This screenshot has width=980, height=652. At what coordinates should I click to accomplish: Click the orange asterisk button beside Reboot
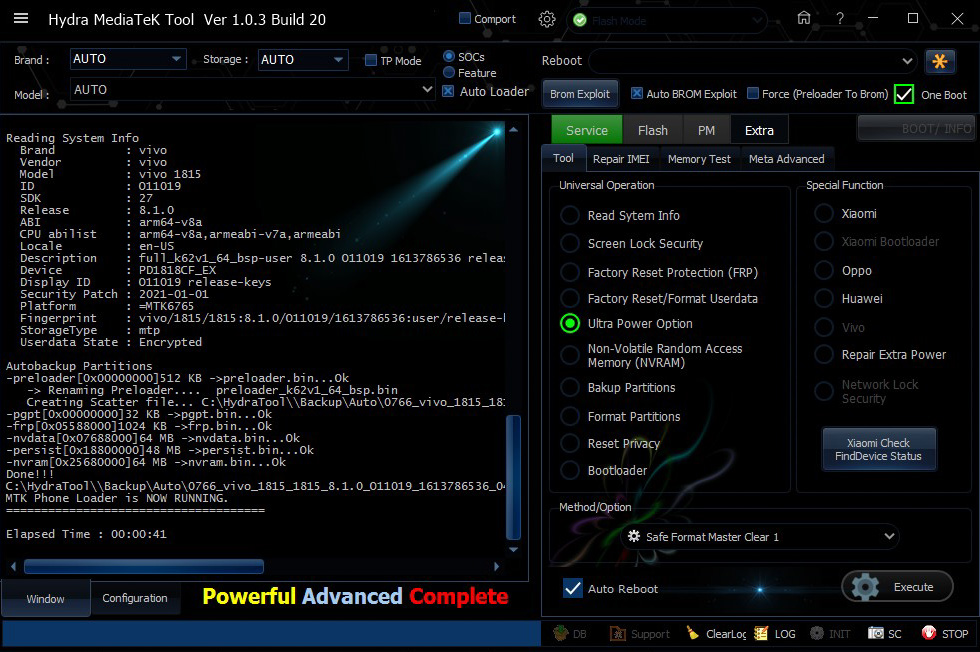[940, 61]
